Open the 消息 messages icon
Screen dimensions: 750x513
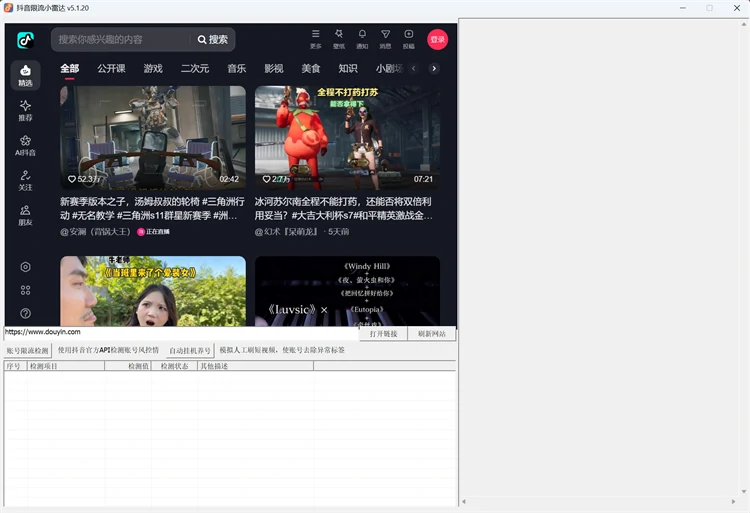pos(385,39)
